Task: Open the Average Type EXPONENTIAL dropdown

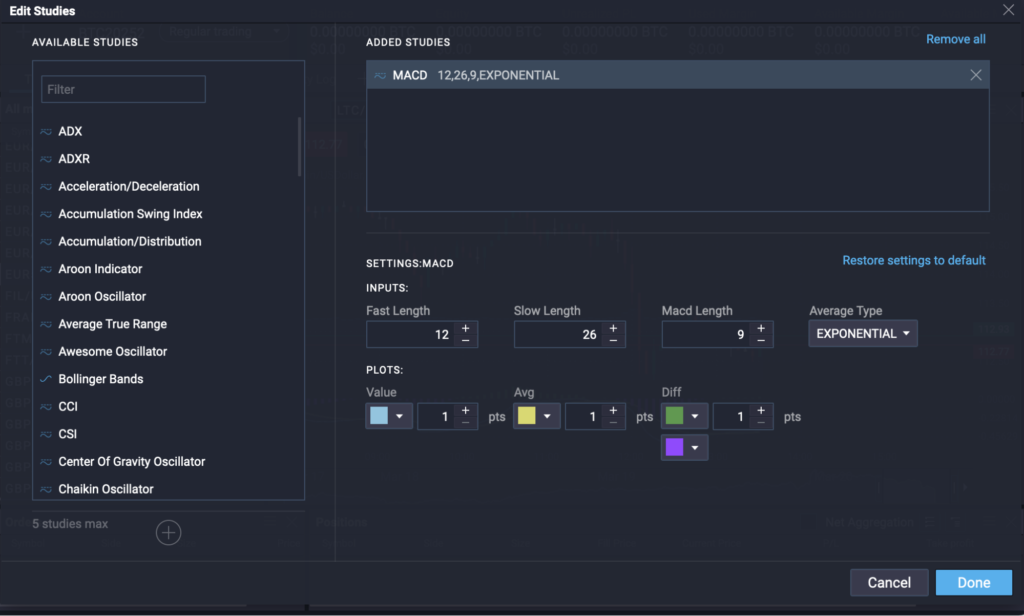Action: tap(862, 334)
